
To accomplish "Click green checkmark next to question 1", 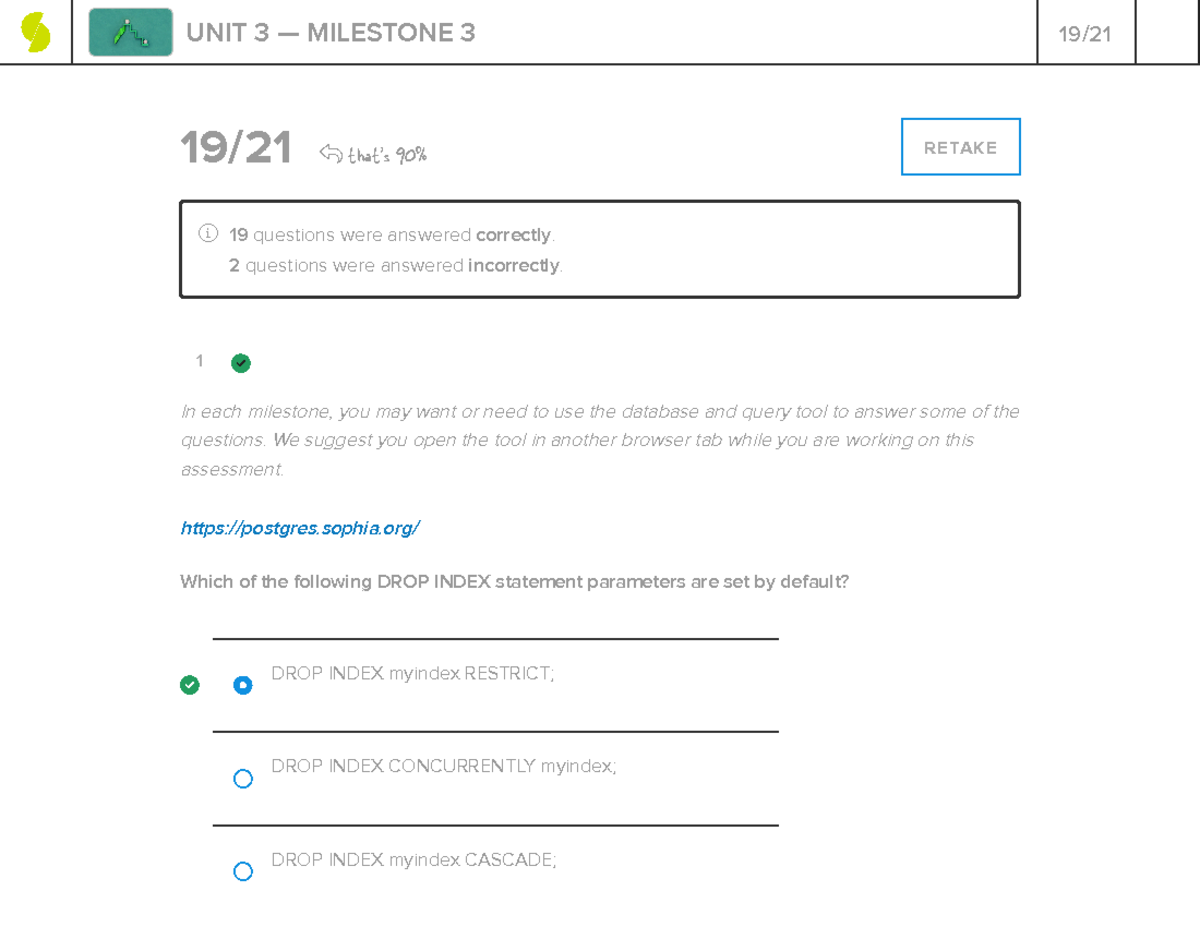I will pyautogui.click(x=241, y=363).
